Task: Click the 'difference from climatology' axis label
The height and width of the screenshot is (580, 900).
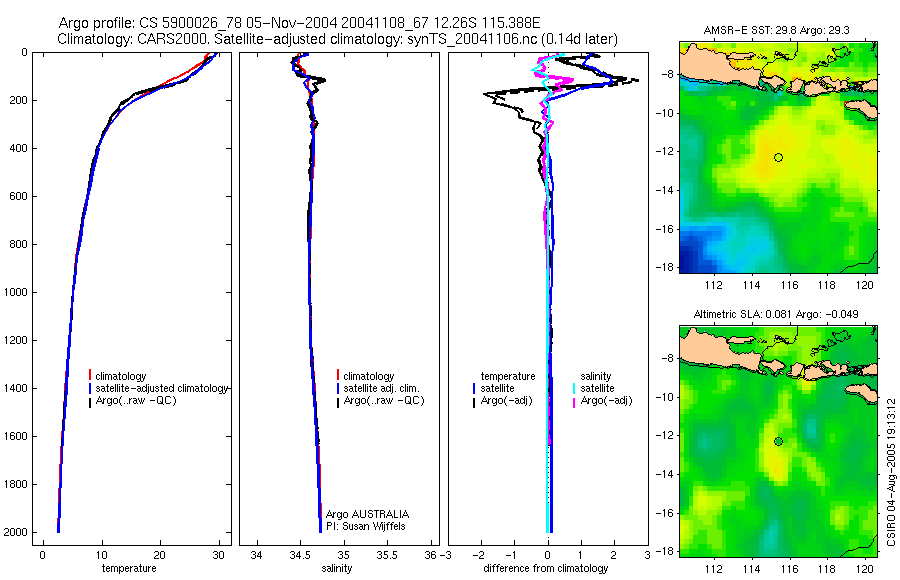Action: (546, 569)
